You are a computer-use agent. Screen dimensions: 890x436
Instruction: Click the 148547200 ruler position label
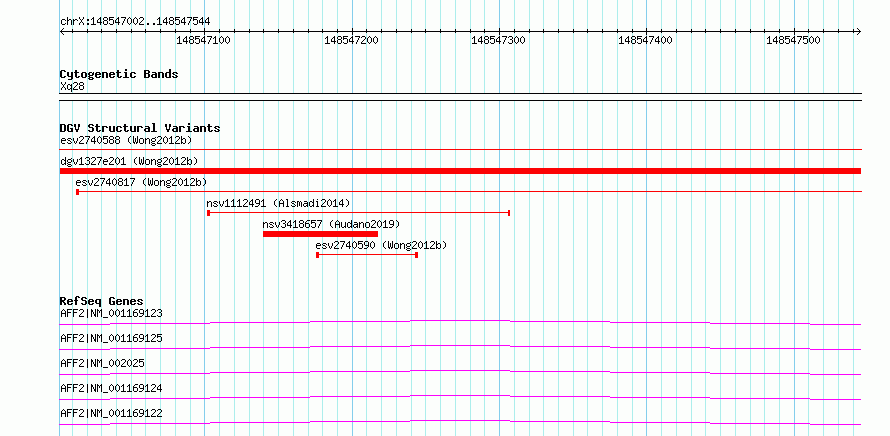pos(351,40)
